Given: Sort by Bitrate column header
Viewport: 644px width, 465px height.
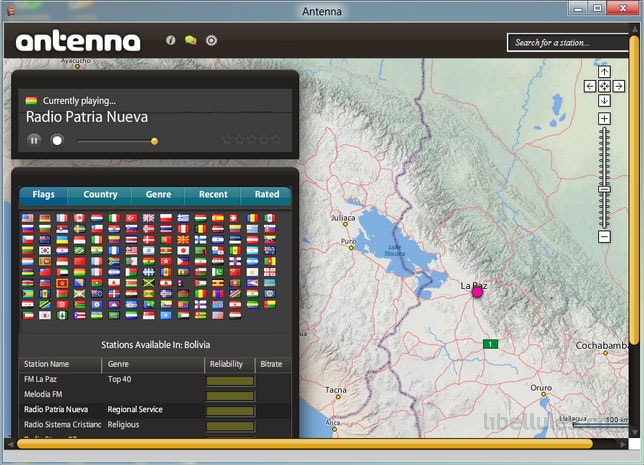Looking at the screenshot, I should (x=274, y=364).
